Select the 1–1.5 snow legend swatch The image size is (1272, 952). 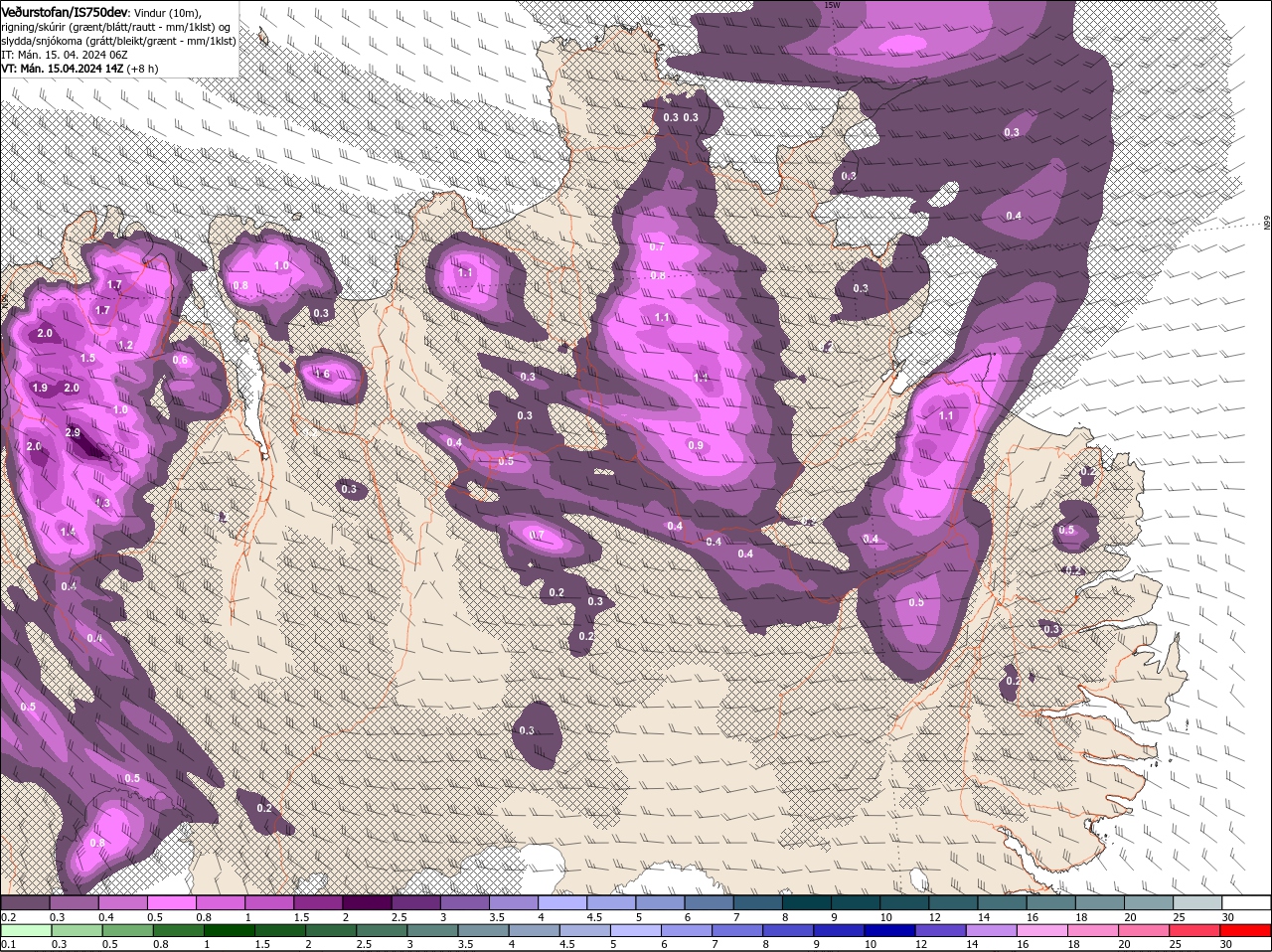[269, 902]
